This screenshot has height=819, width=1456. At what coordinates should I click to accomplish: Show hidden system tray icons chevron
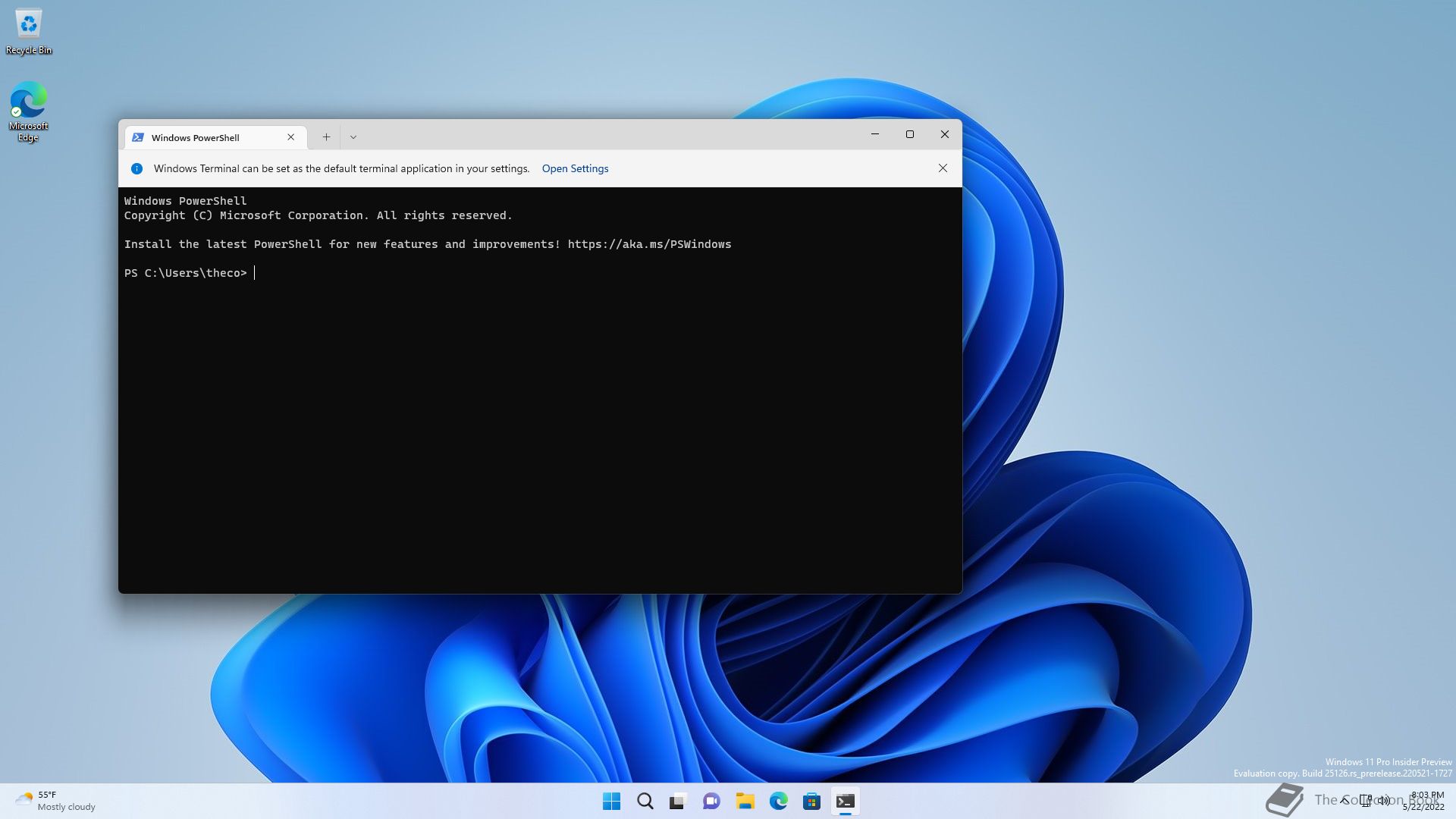coord(1345,800)
